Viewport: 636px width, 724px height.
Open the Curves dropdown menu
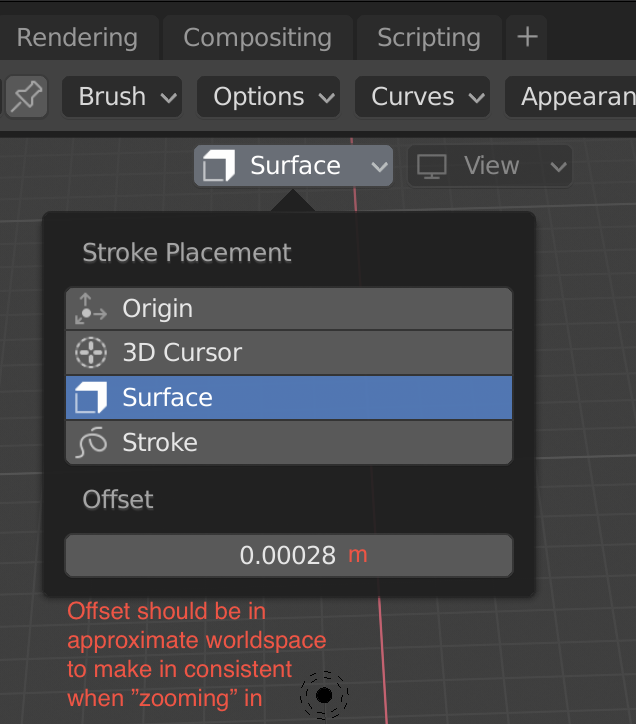422,97
